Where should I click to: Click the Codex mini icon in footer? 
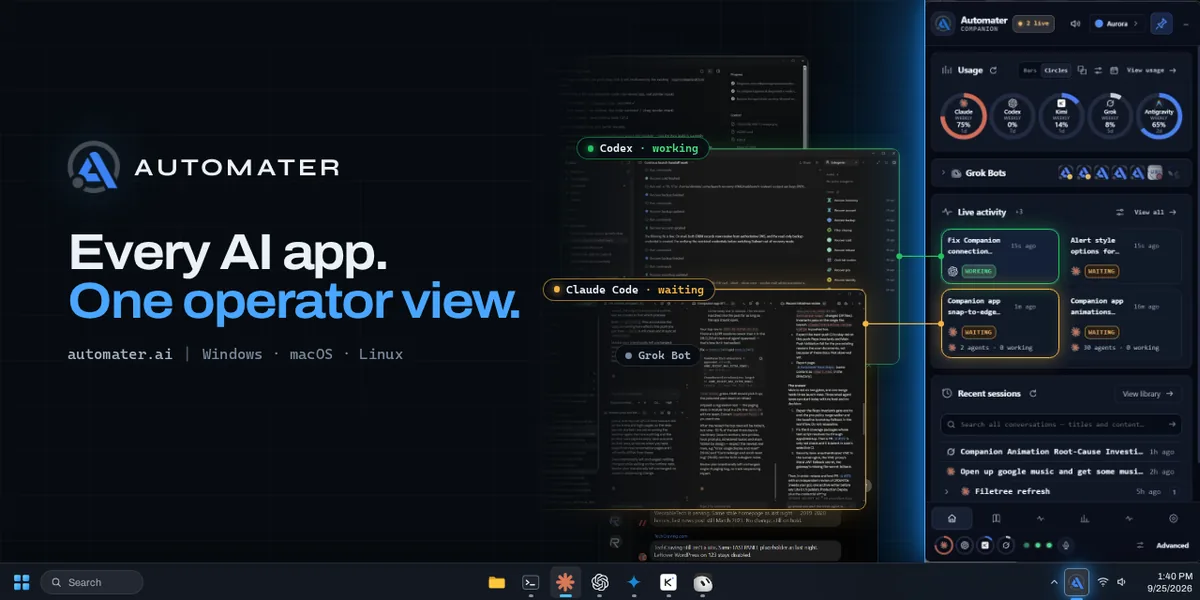coord(965,545)
